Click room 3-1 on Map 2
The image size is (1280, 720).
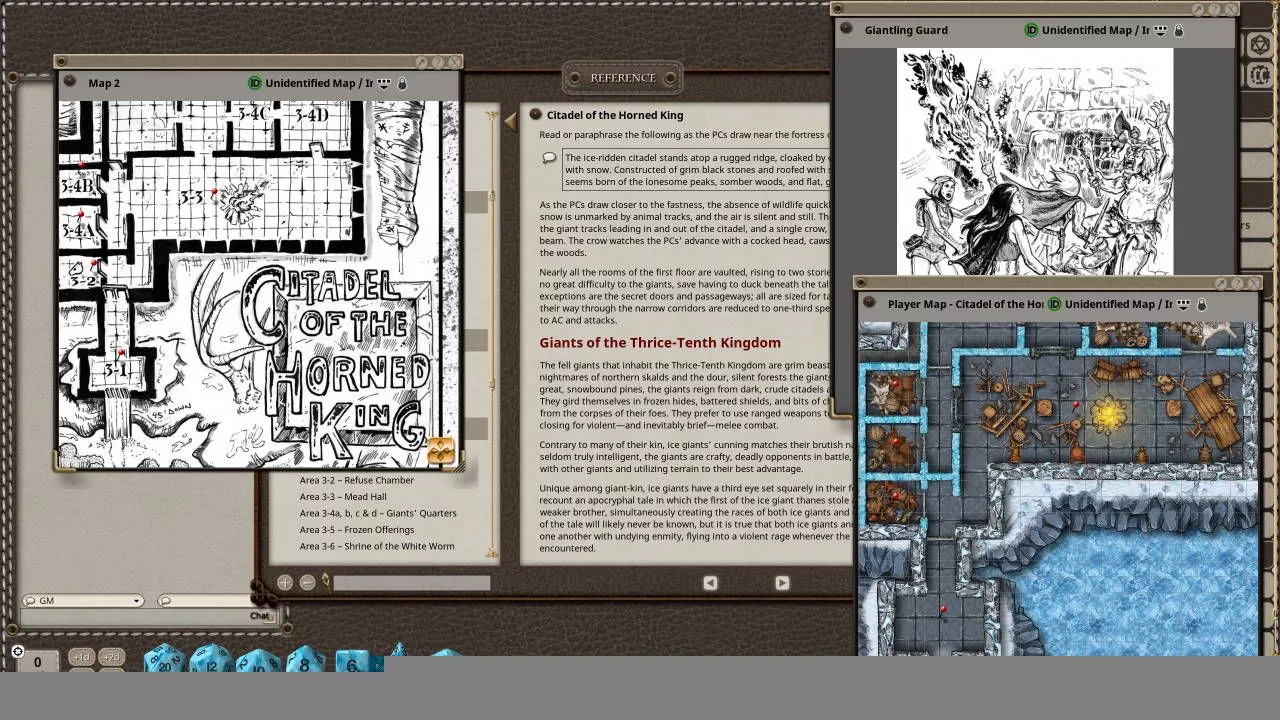pyautogui.click(x=116, y=370)
